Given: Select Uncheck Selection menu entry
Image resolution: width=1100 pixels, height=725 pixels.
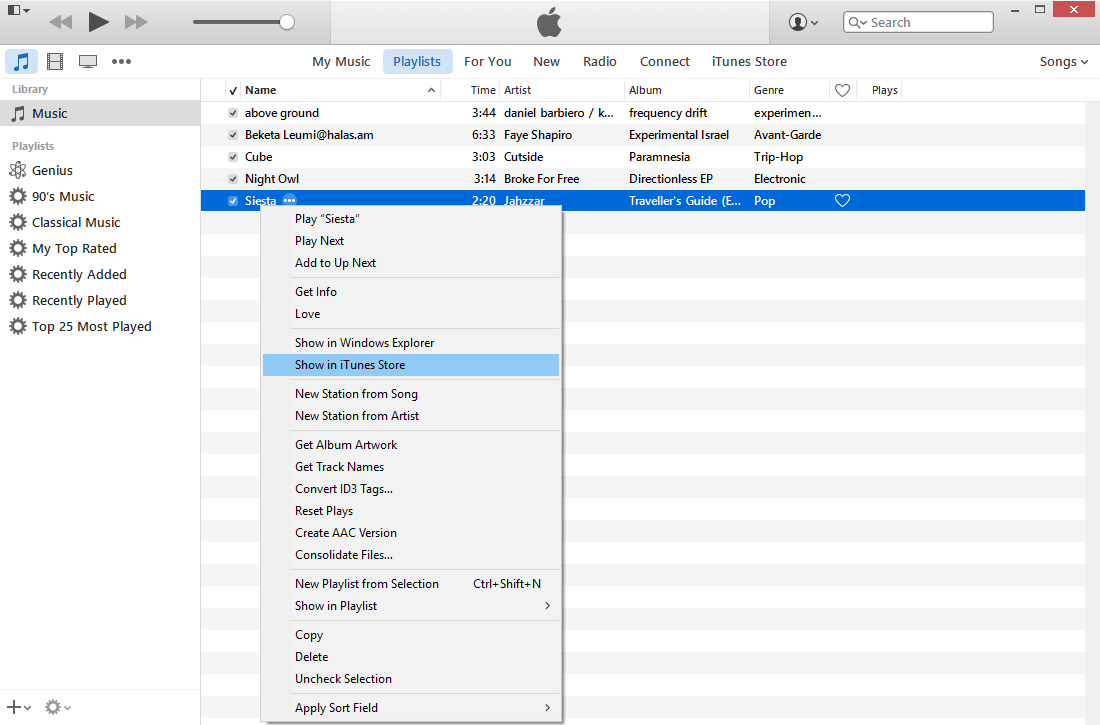Looking at the screenshot, I should click(x=411, y=679).
